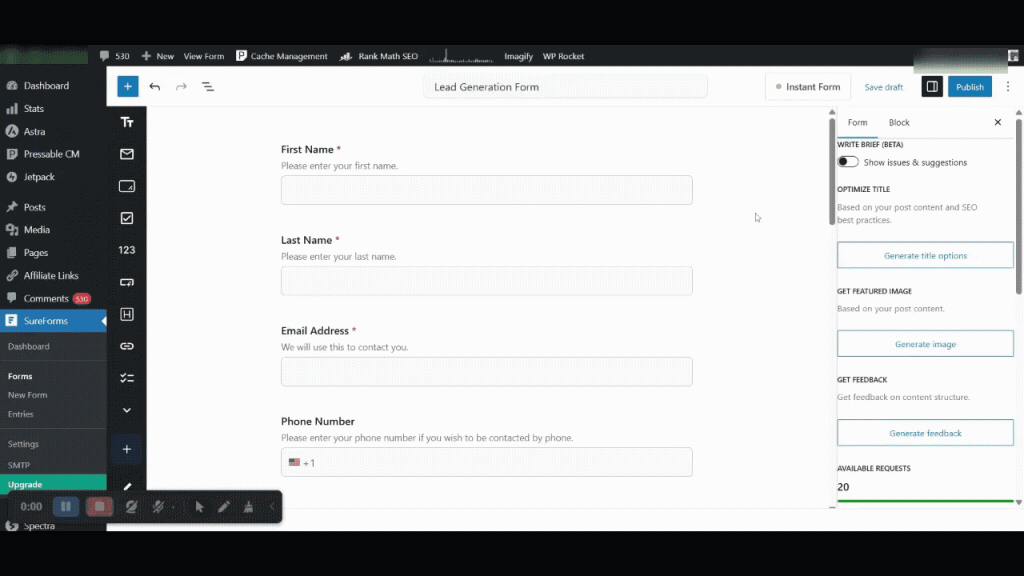Click Generate title options button

925,256
